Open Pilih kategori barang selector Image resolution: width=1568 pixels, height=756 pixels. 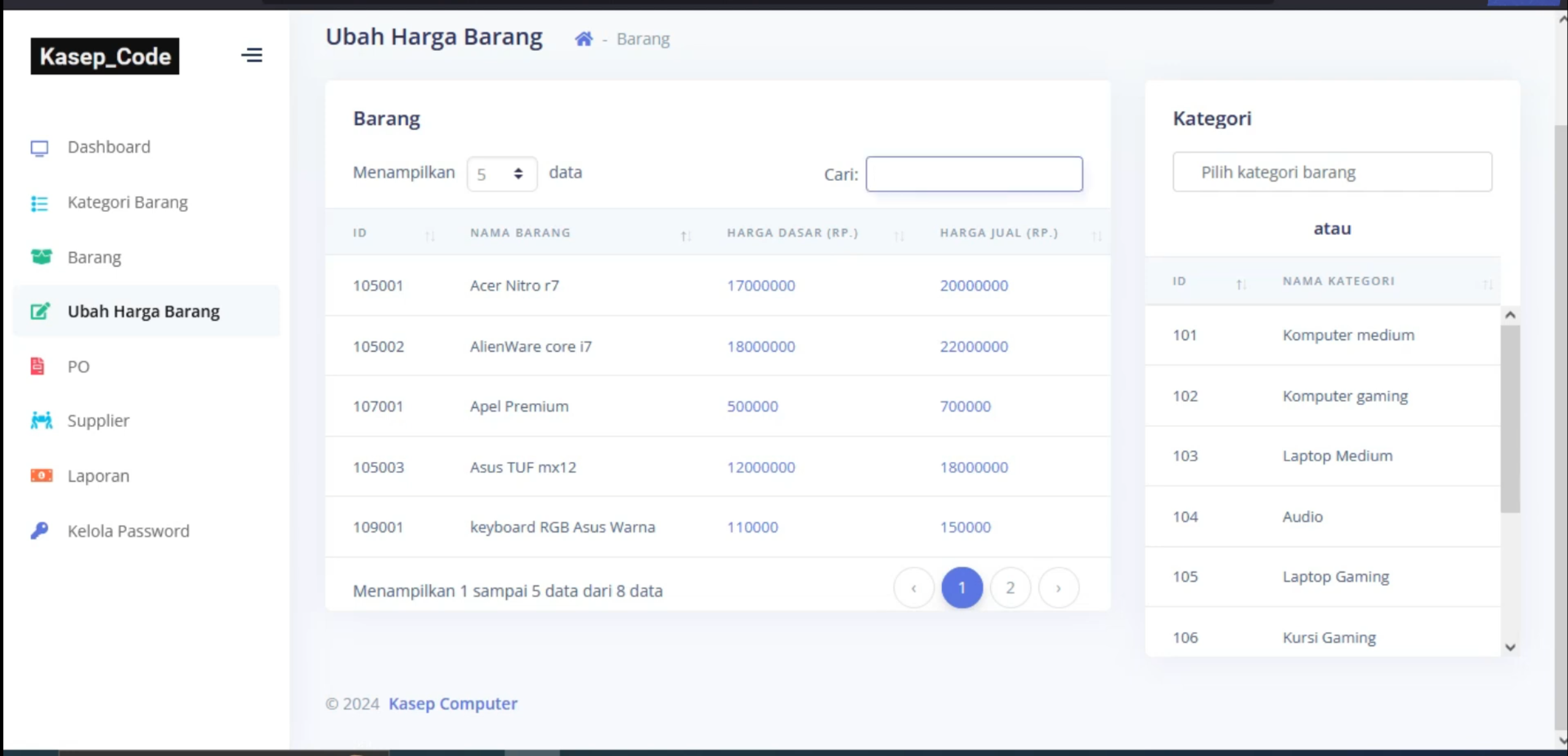[1332, 172]
